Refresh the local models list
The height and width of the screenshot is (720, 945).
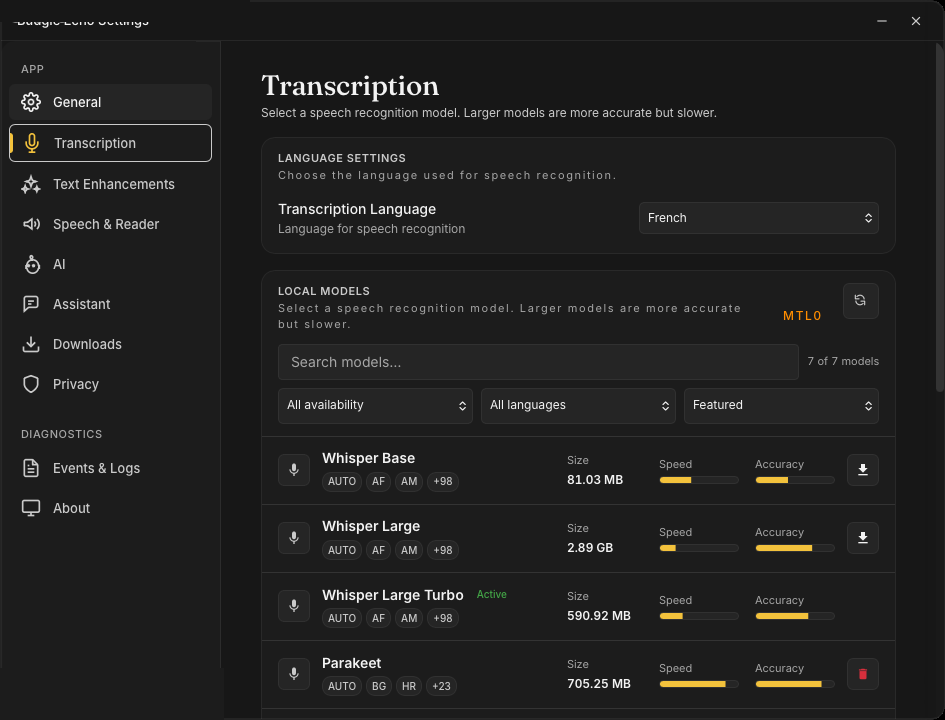click(860, 301)
